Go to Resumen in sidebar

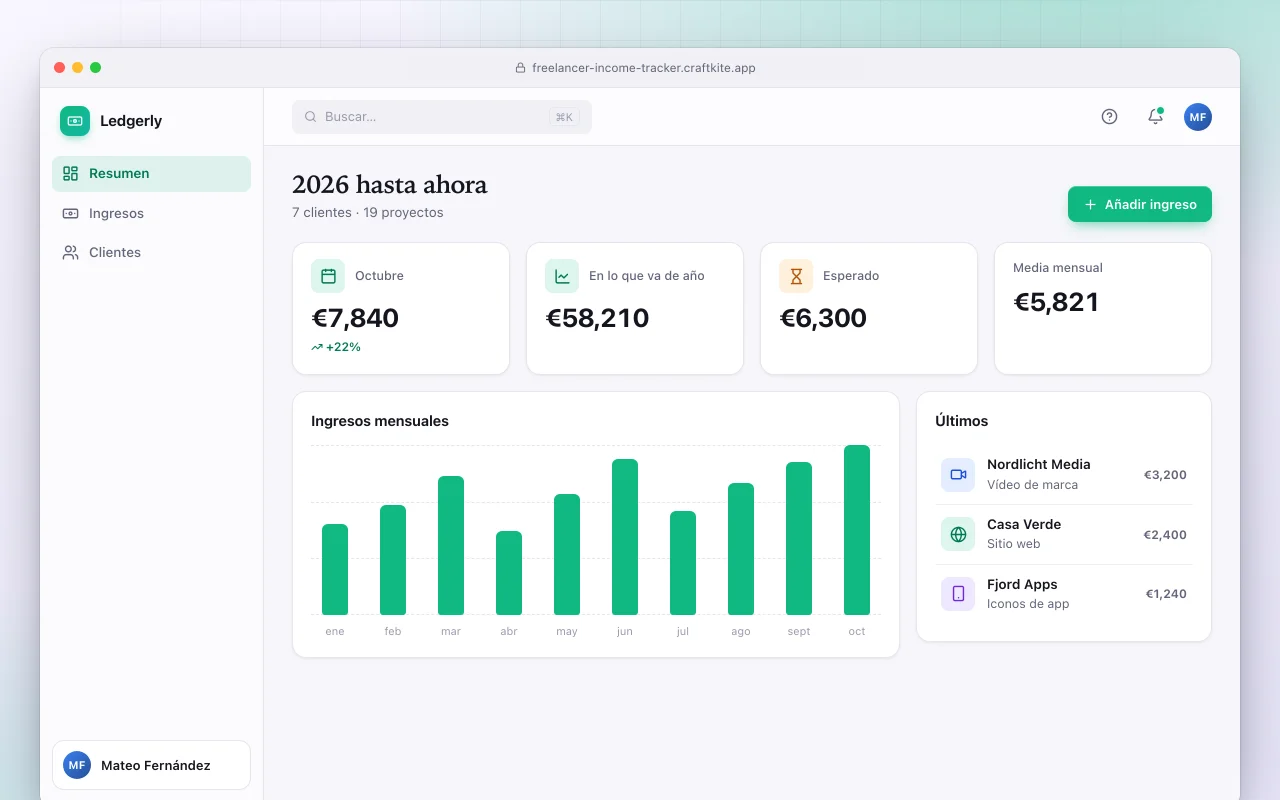151,174
